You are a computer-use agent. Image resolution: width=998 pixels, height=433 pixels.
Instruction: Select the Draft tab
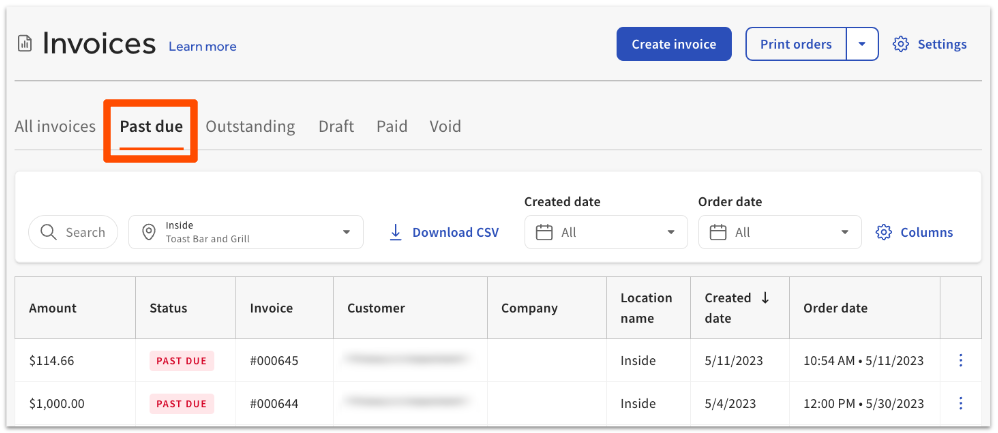pos(336,126)
